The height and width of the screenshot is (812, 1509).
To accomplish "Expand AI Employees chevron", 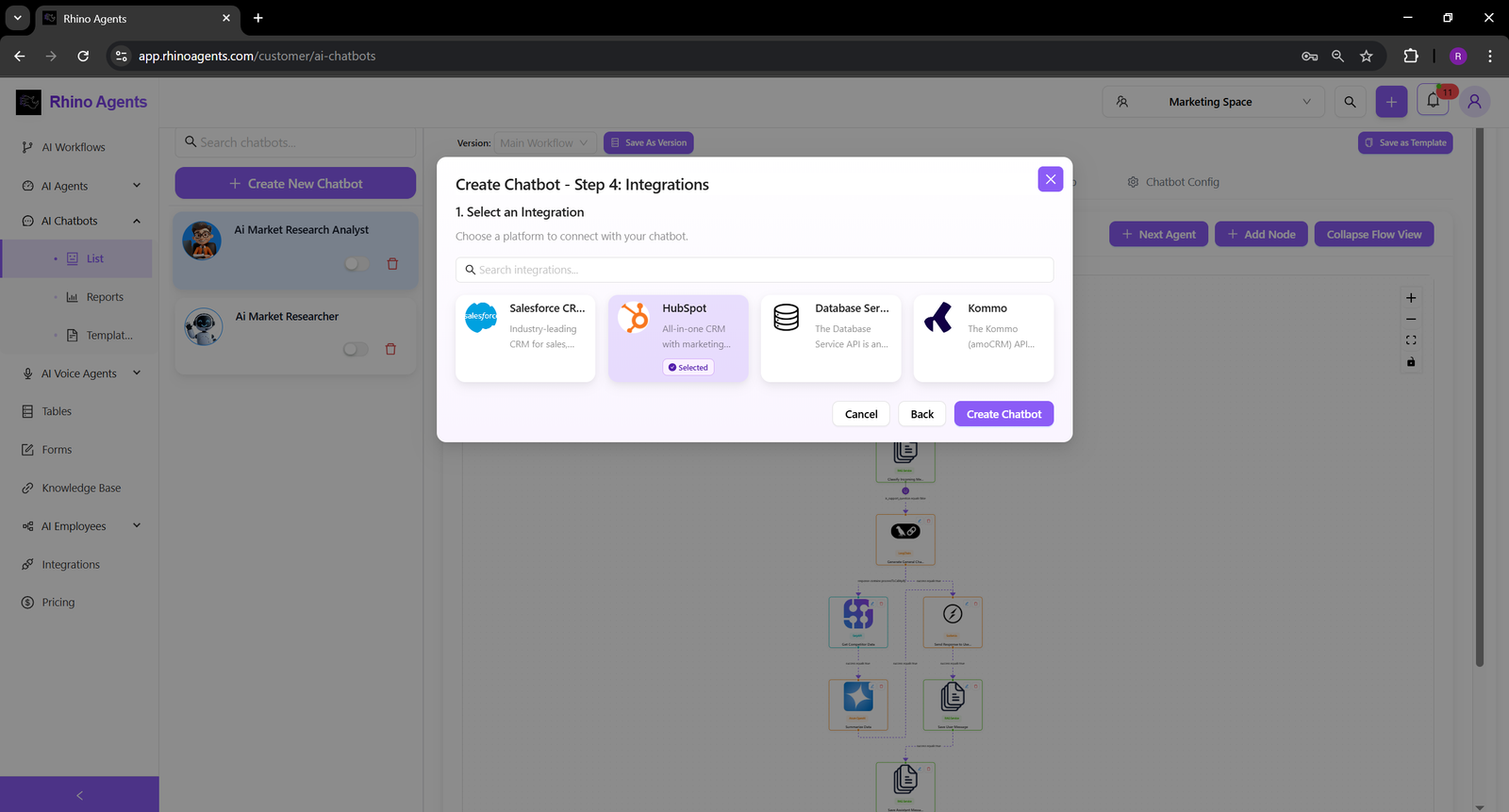I will click(x=137, y=526).
